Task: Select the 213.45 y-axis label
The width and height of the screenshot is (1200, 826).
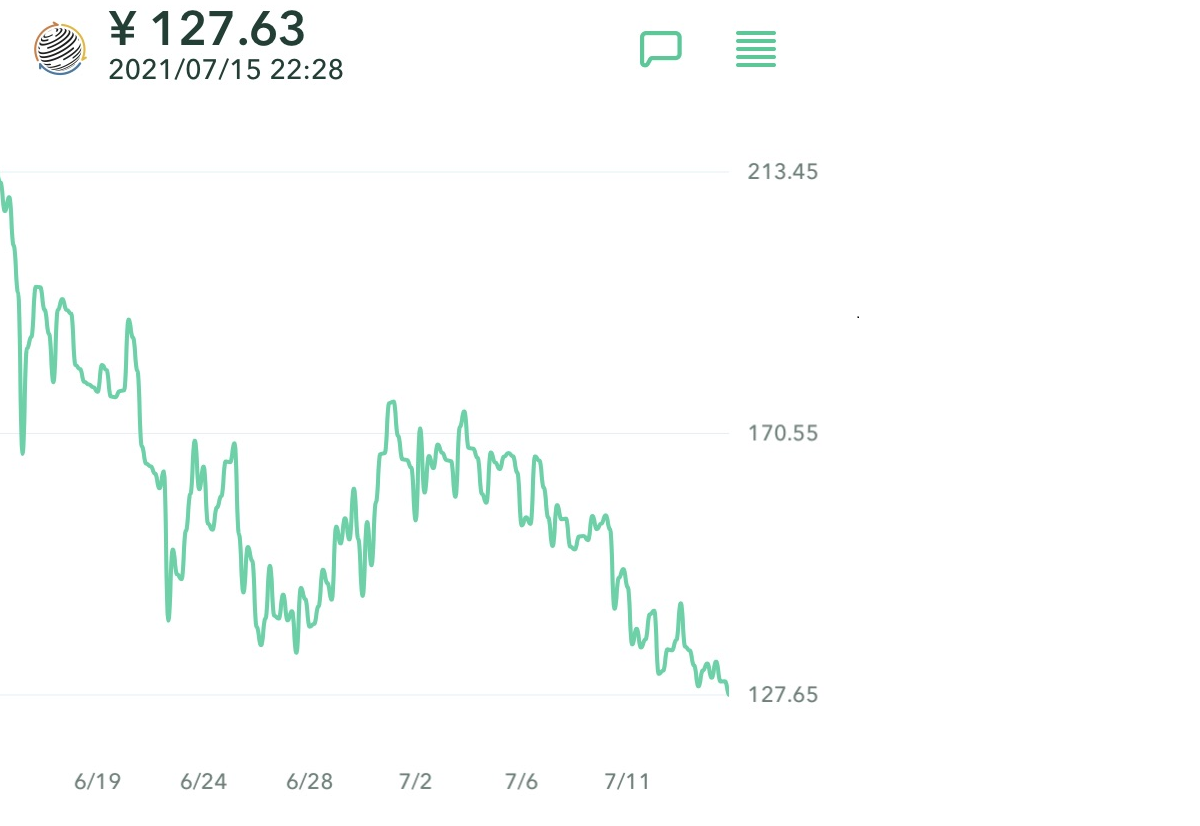Action: pyautogui.click(x=783, y=172)
